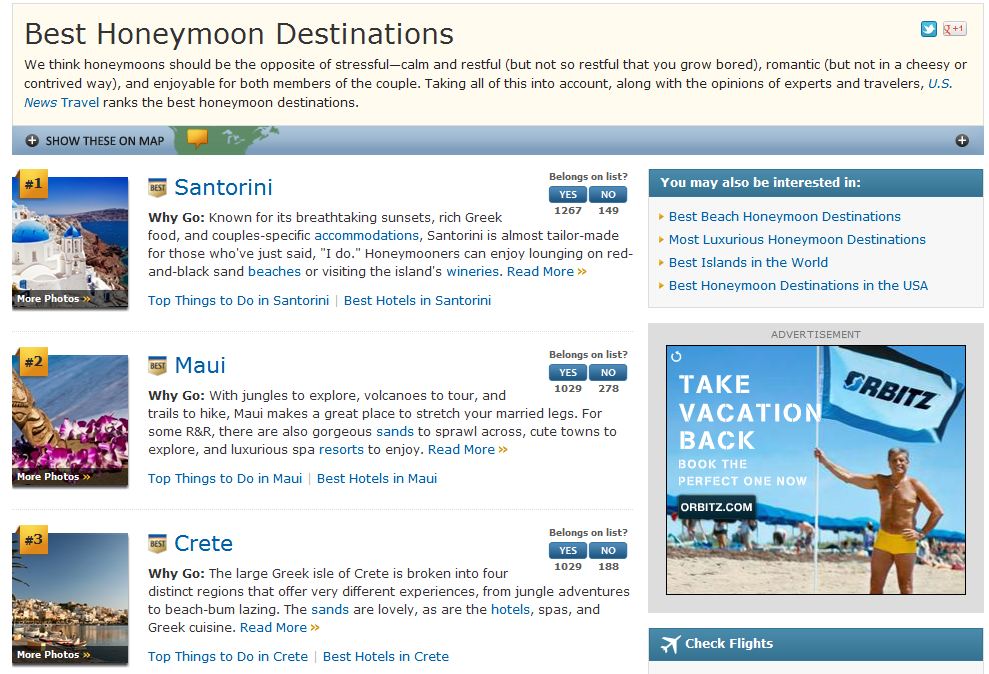Vote NO for Maui on list
This screenshot has height=674, width=989.
coord(608,373)
